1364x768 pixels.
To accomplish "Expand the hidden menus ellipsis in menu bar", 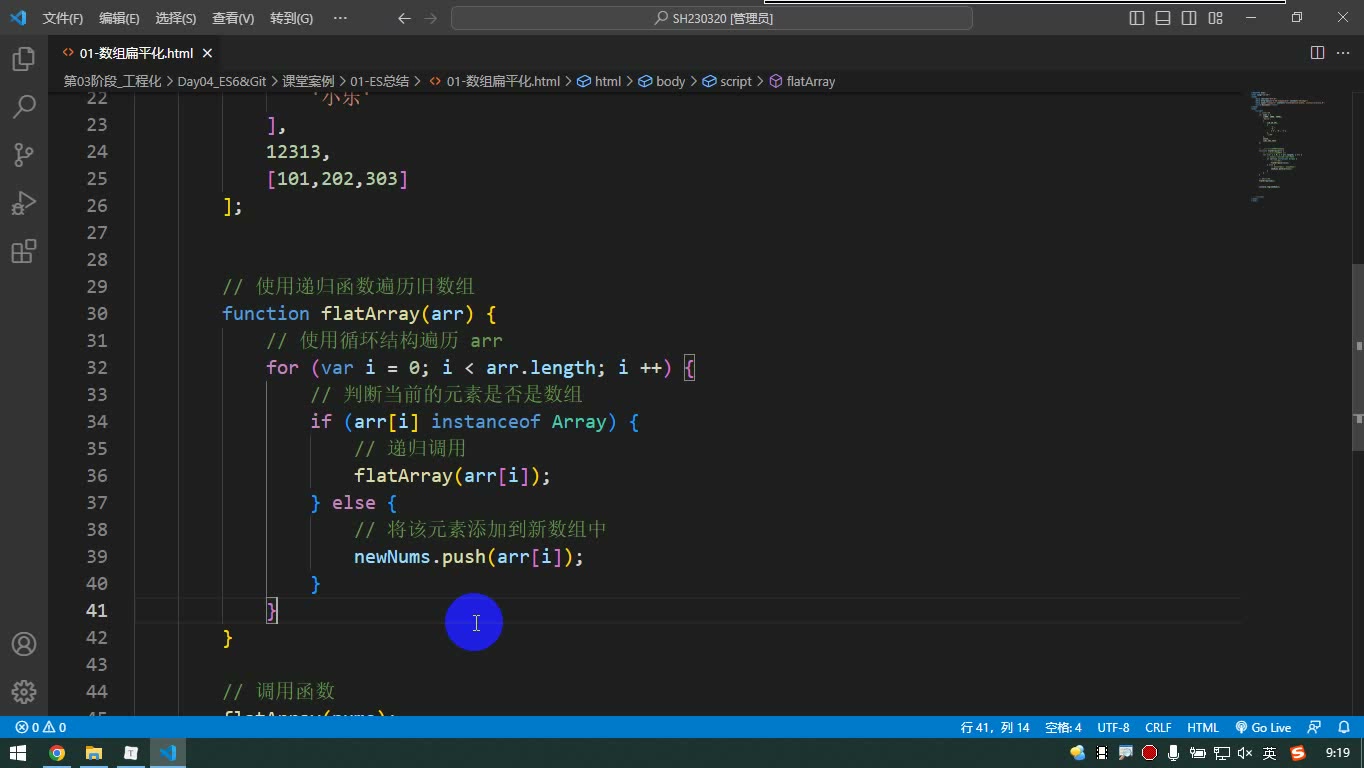I will click(340, 18).
